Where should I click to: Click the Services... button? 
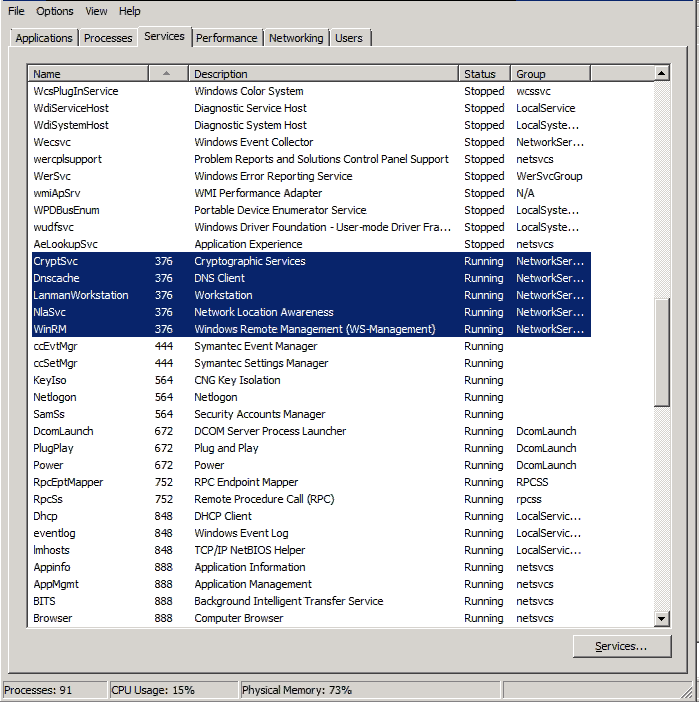coord(621,646)
